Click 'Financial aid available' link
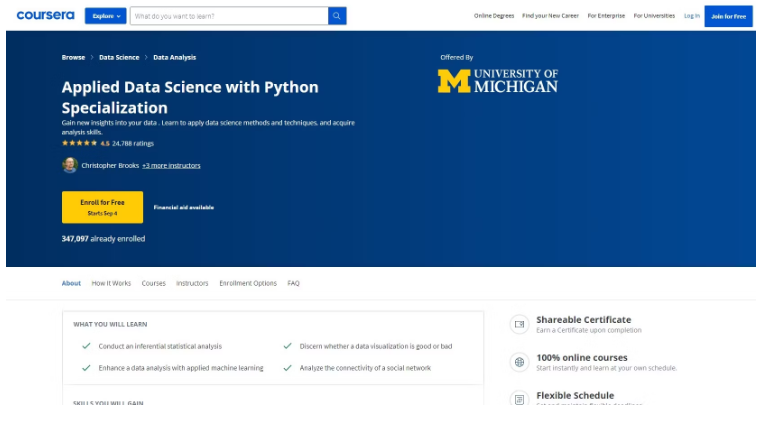This screenshot has width=766, height=435. (184, 207)
